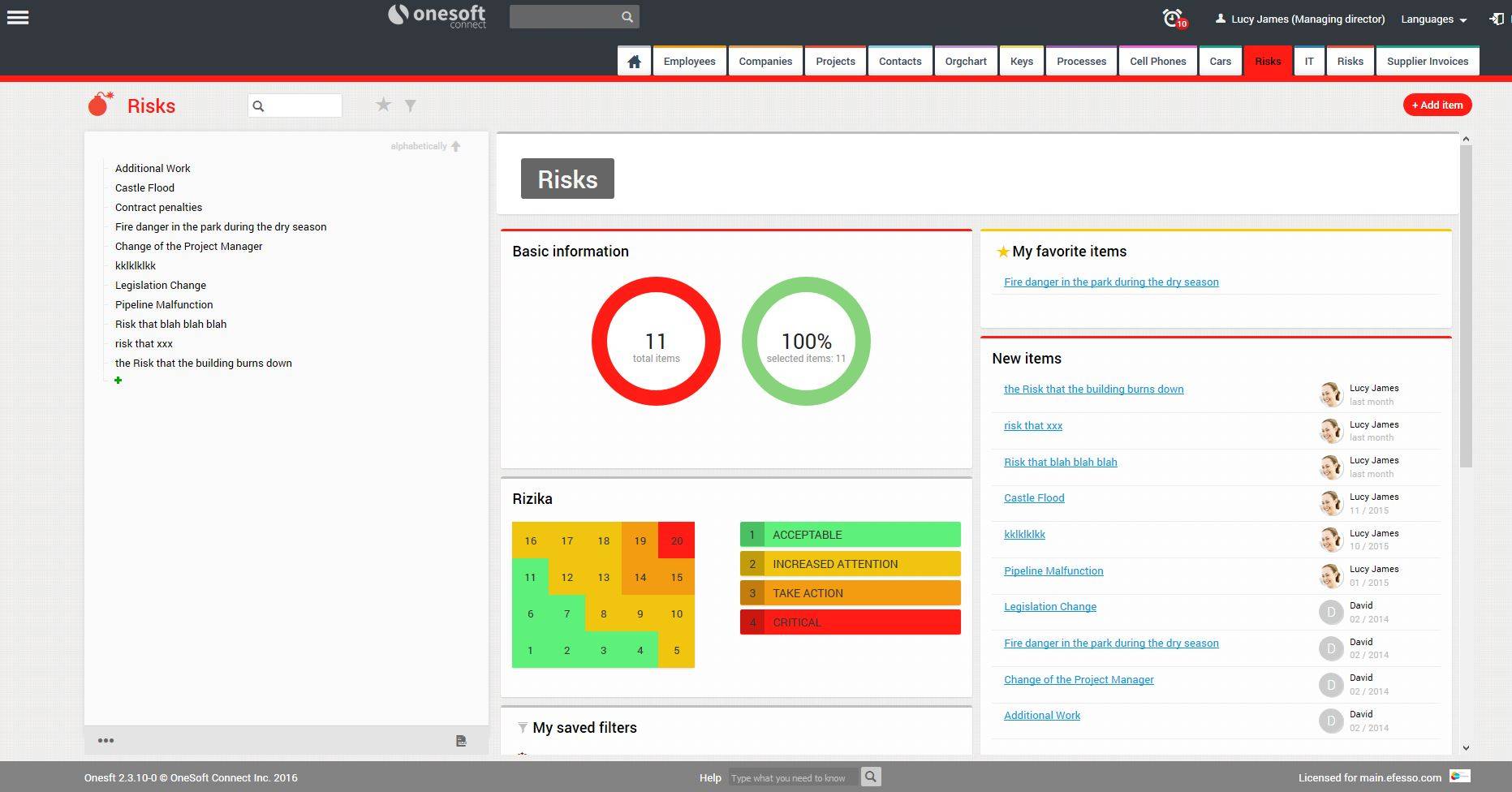
Task: Open the Languages dropdown
Action: coord(1433,19)
